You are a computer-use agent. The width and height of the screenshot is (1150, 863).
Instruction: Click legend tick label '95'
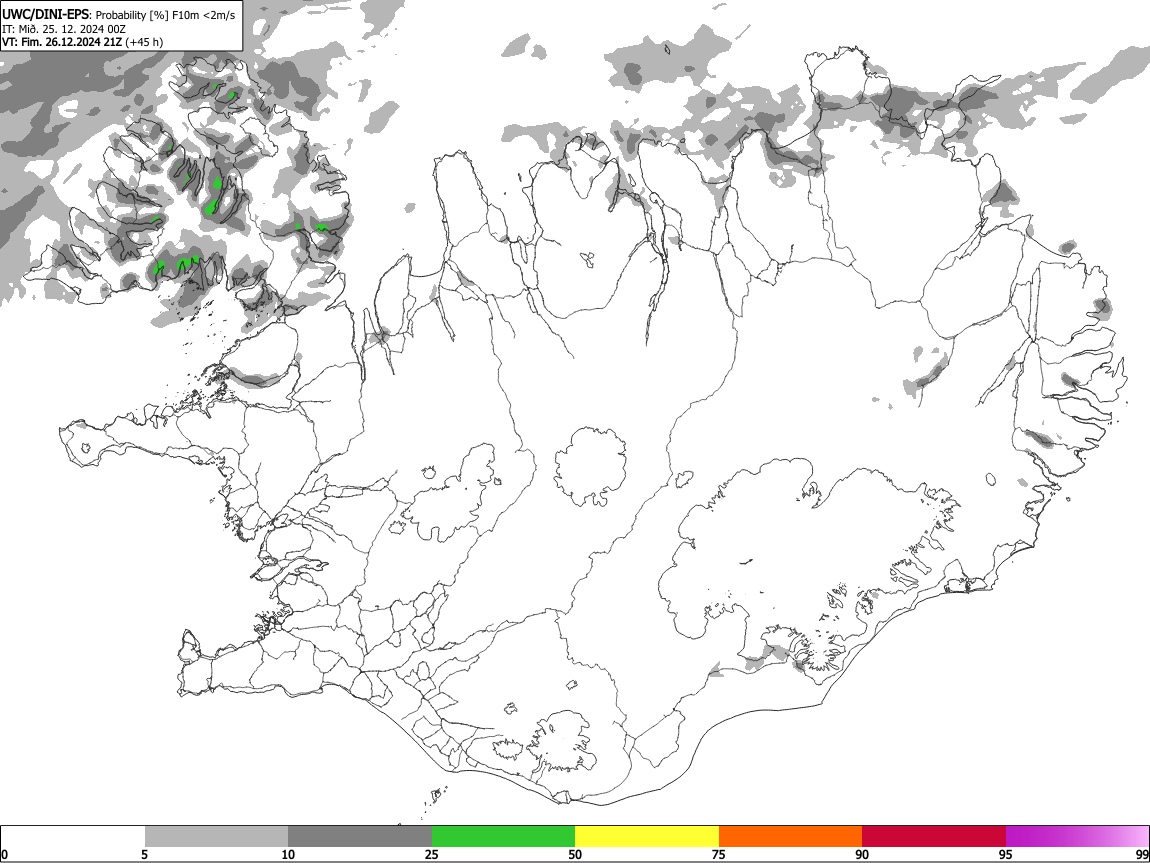tap(1006, 855)
